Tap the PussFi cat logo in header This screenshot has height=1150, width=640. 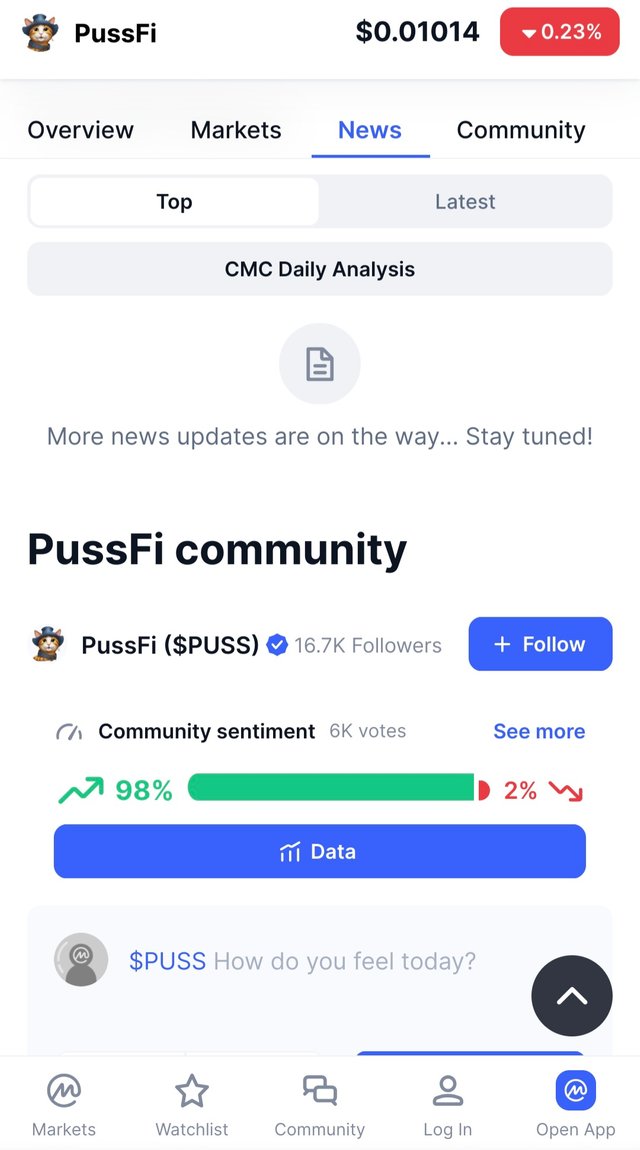click(x=40, y=33)
